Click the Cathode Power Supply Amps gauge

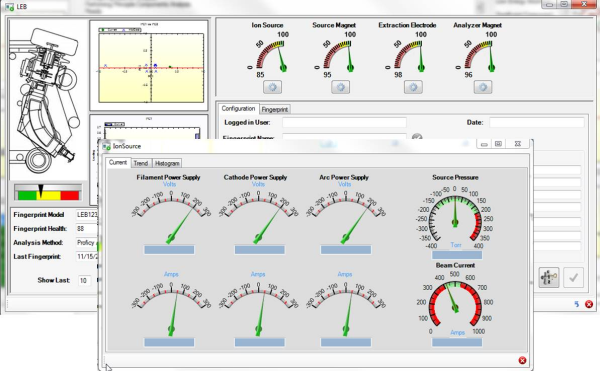(258, 308)
